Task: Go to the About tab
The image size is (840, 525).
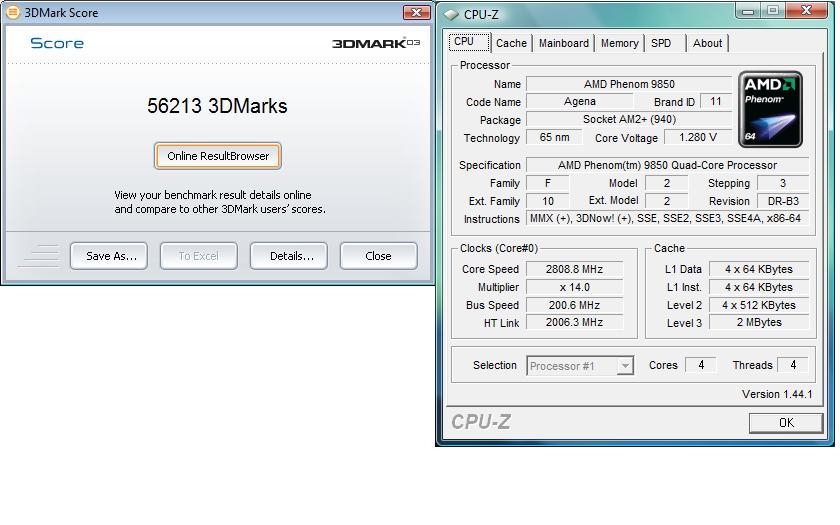Action: point(707,43)
